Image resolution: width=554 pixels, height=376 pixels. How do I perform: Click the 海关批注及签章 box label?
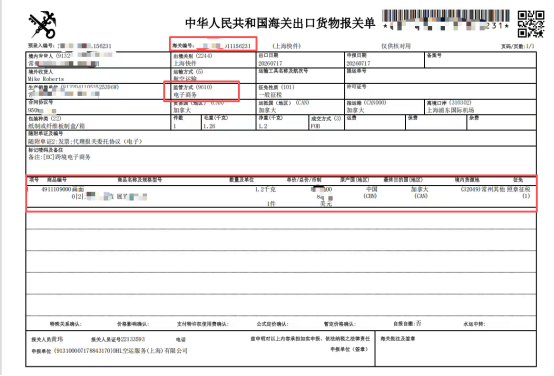coord(397,339)
